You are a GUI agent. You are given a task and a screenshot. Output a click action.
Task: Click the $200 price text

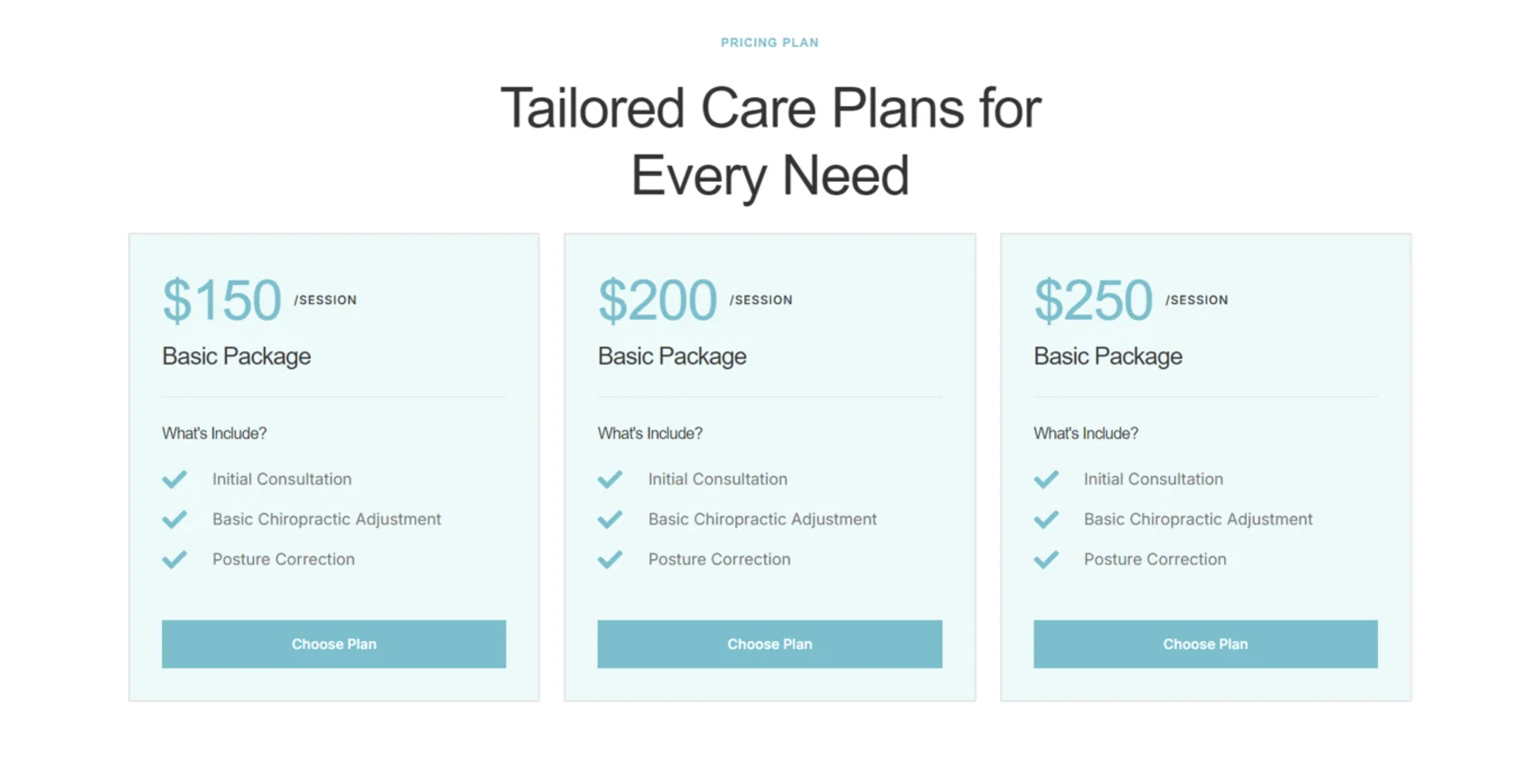(658, 300)
